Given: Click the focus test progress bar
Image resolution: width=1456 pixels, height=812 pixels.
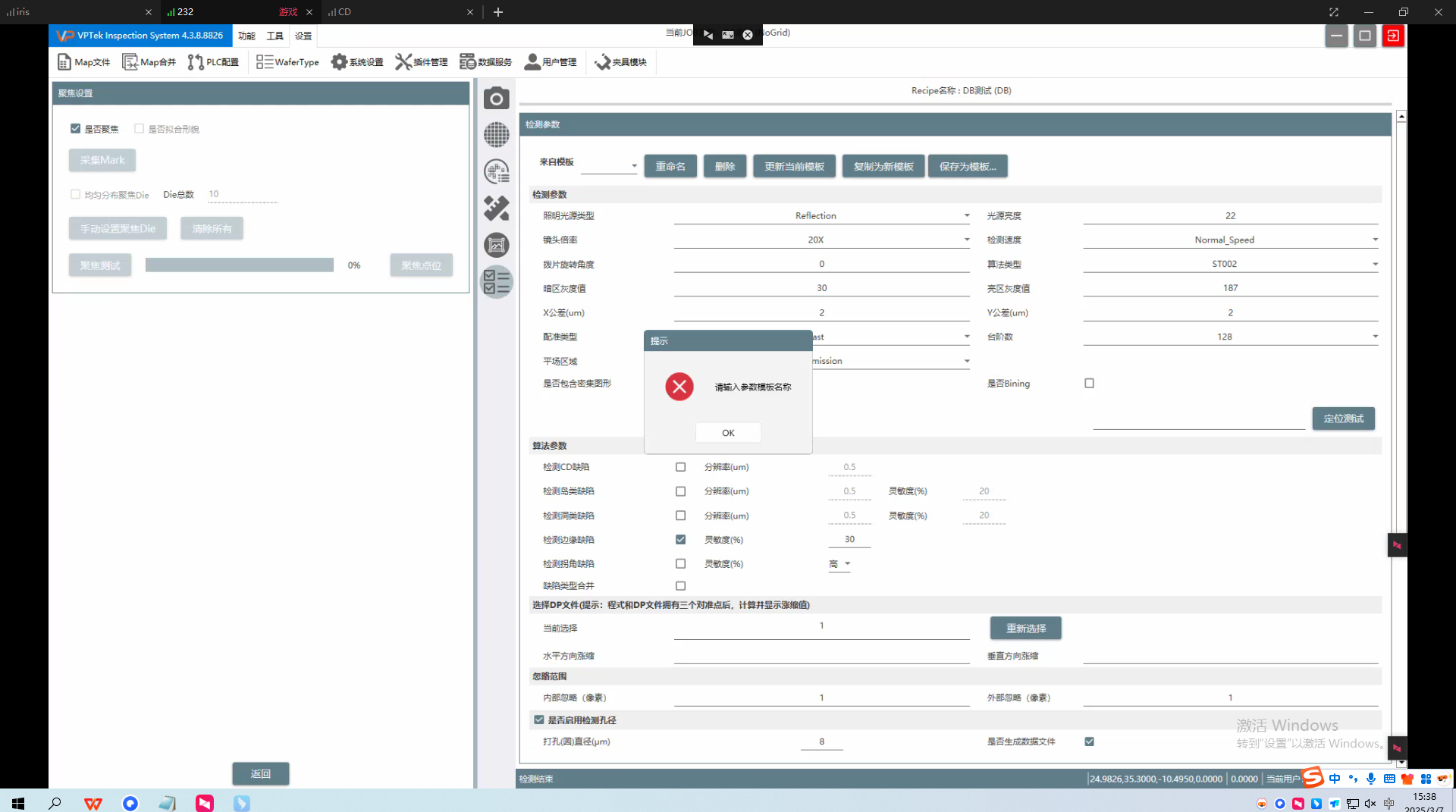Looking at the screenshot, I should point(239,265).
